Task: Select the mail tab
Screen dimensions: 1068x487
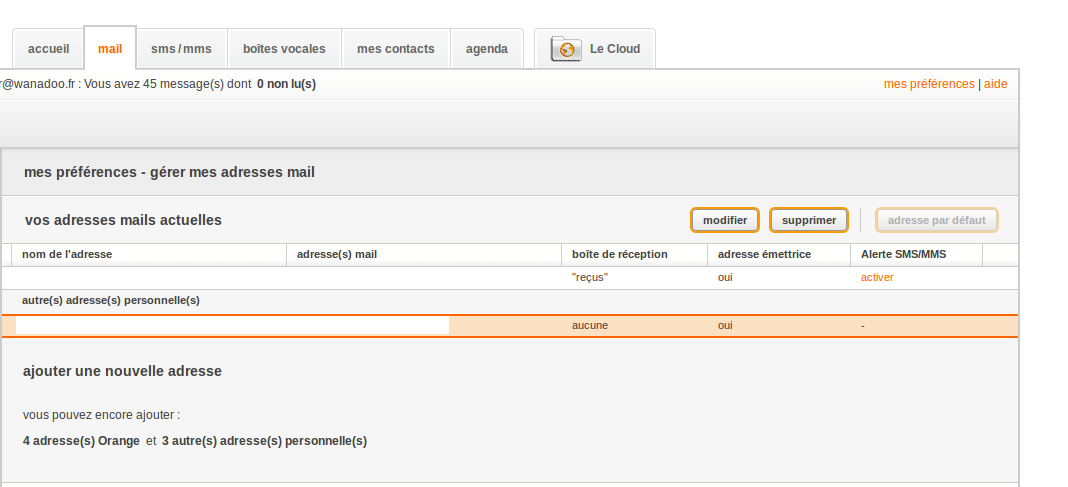Action: tap(110, 48)
